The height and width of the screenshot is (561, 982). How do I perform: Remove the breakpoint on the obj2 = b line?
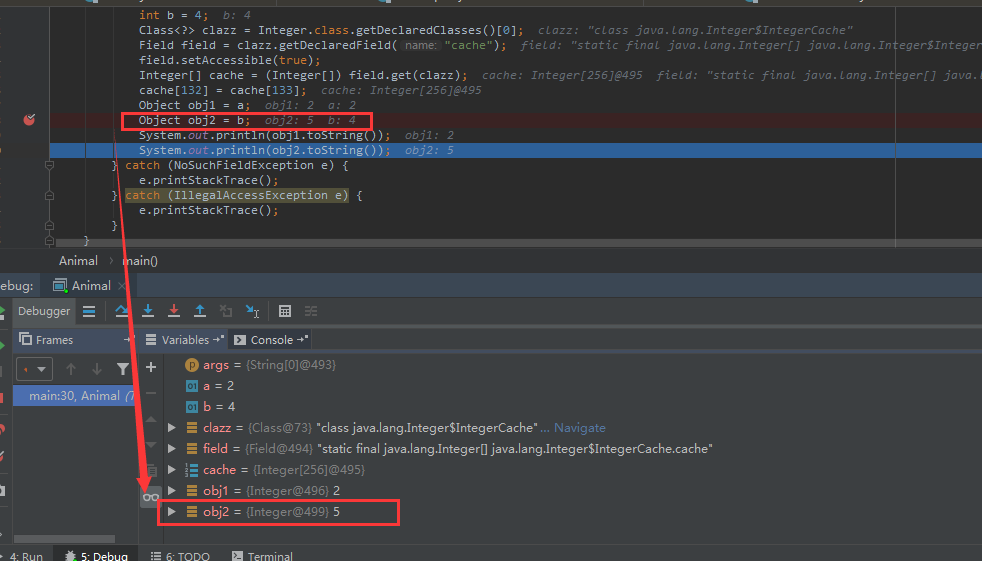[x=29, y=120]
